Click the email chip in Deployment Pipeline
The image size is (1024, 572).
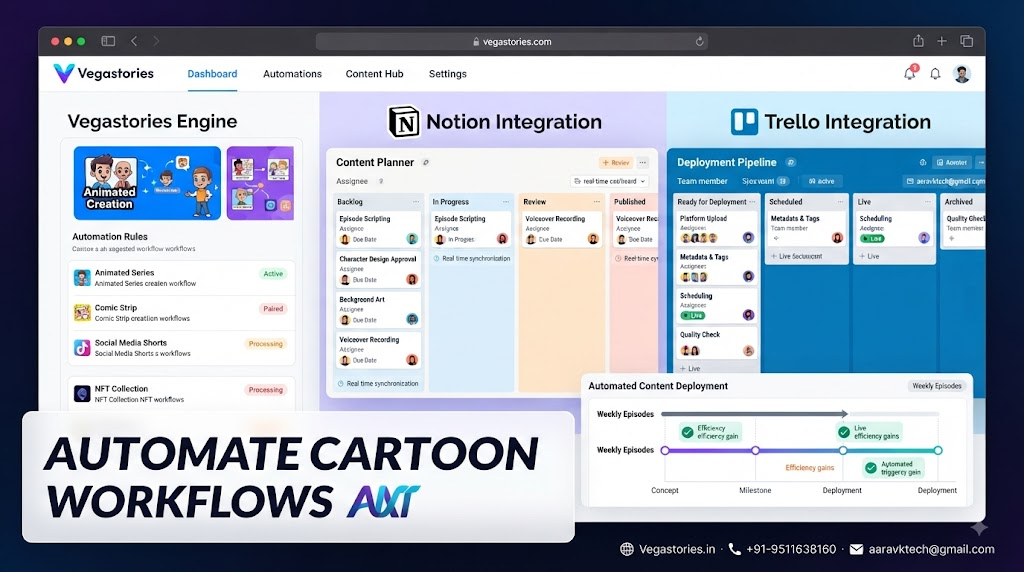(945, 181)
